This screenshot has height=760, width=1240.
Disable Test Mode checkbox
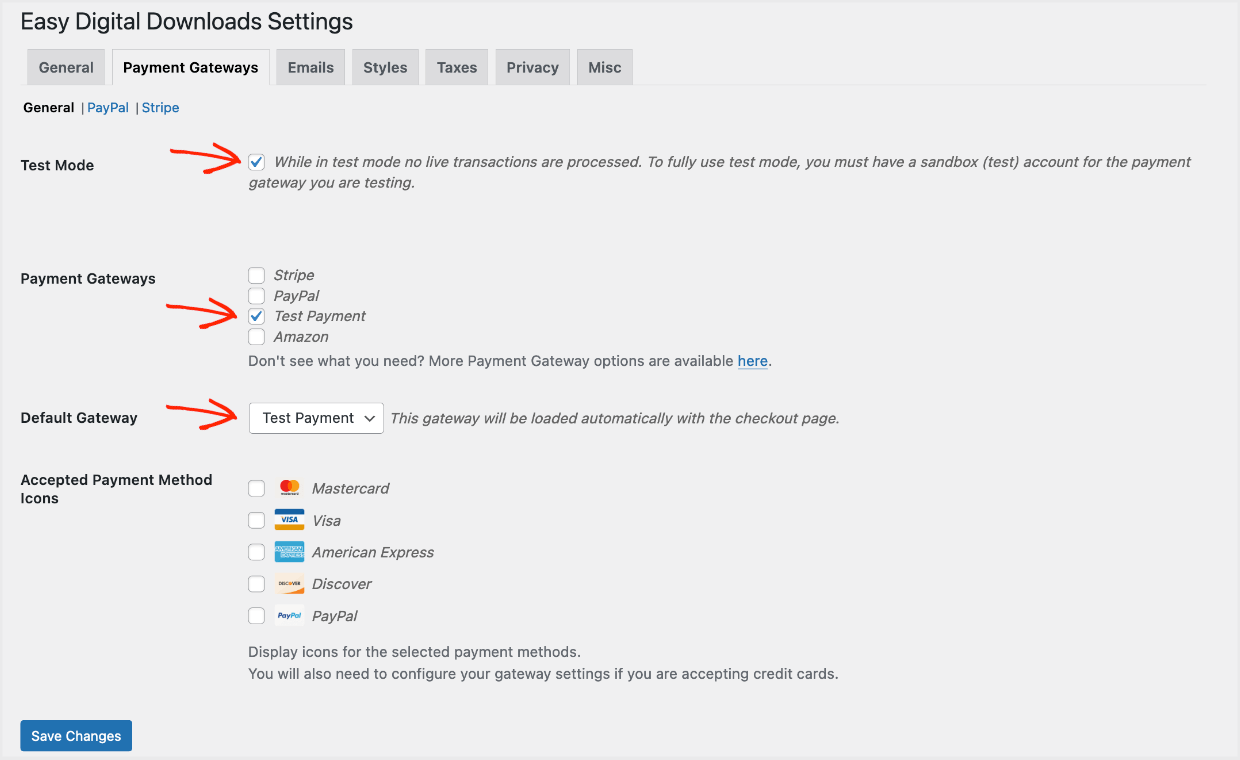point(256,161)
